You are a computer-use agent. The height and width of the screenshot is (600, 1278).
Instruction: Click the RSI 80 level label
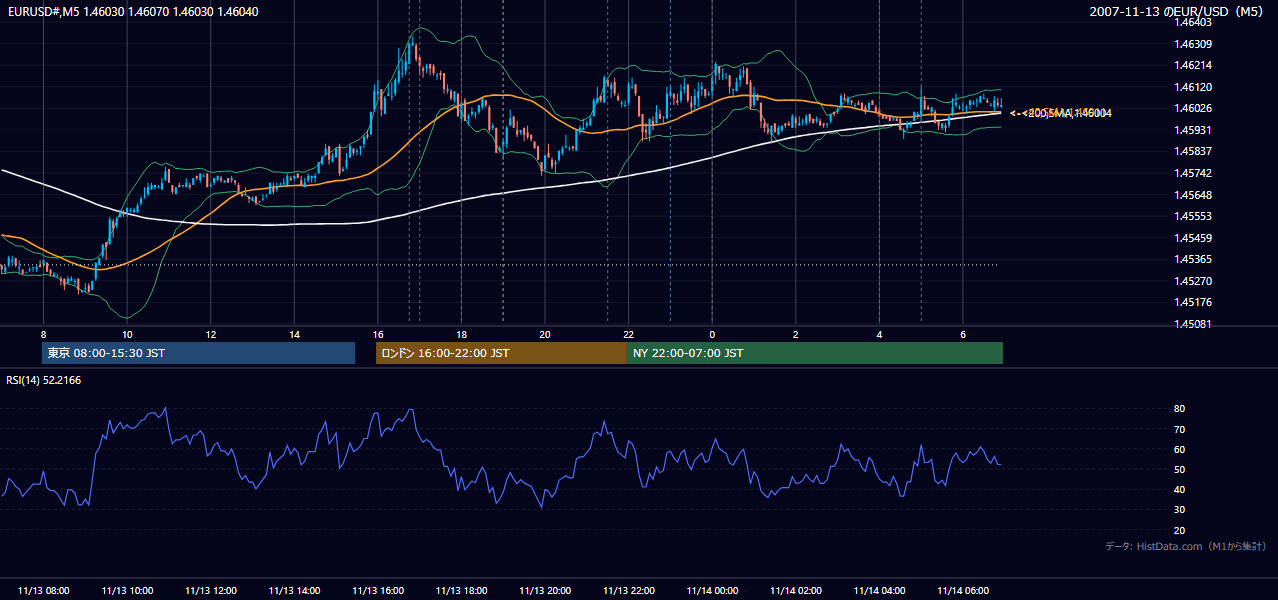[1179, 409]
